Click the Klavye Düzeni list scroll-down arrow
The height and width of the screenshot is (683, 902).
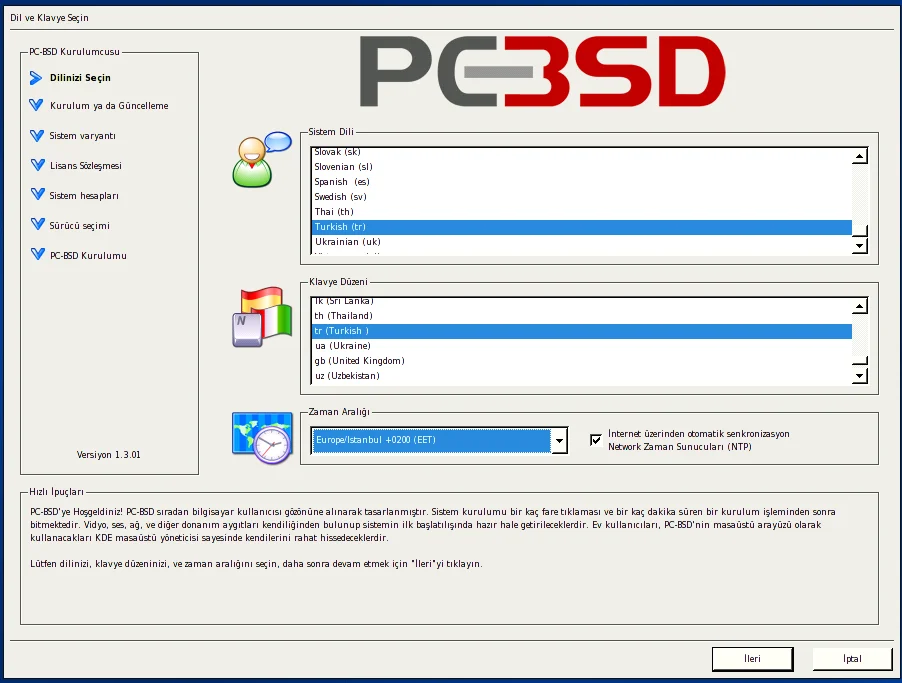point(859,376)
